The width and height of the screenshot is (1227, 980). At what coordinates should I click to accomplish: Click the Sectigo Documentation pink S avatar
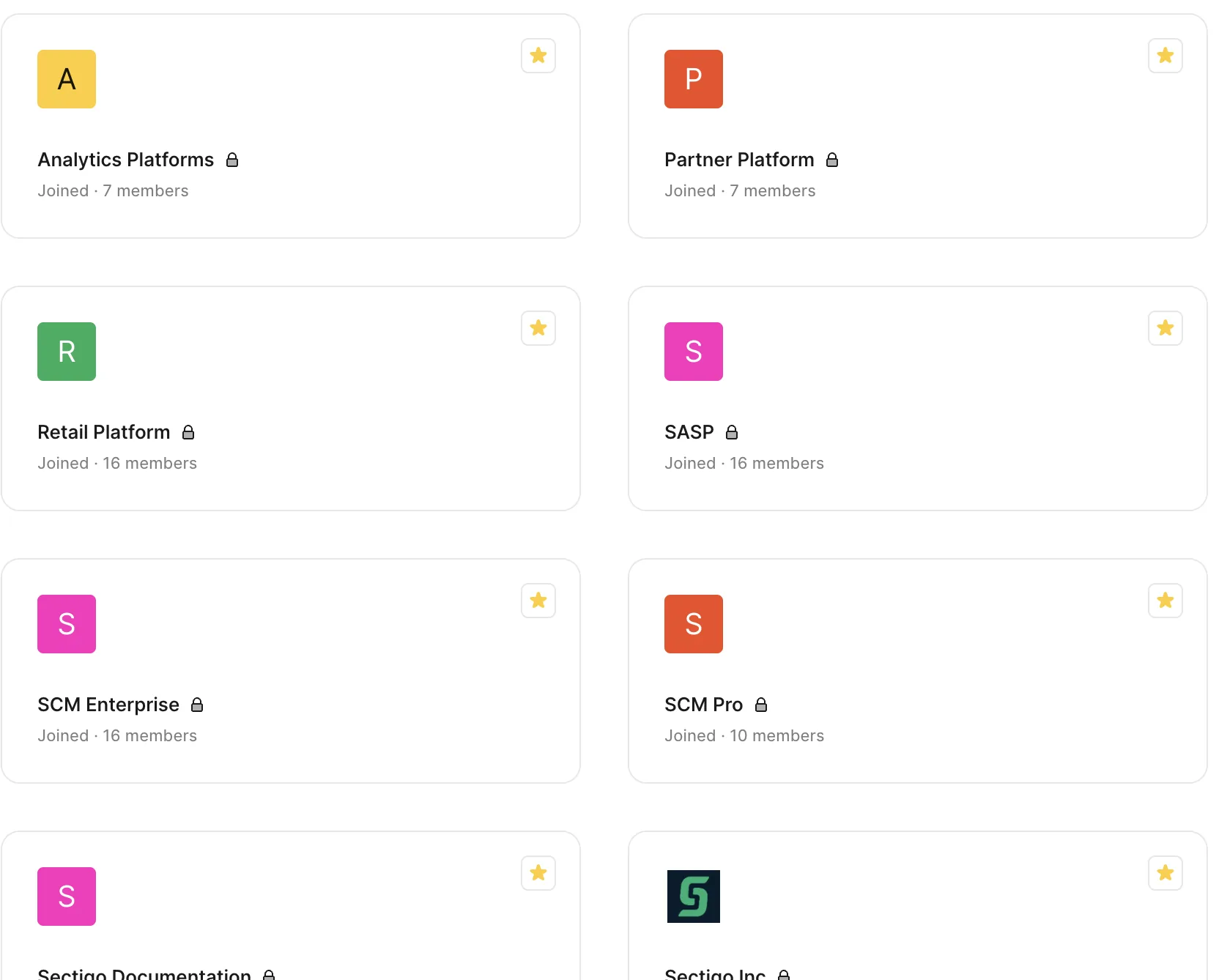click(67, 897)
